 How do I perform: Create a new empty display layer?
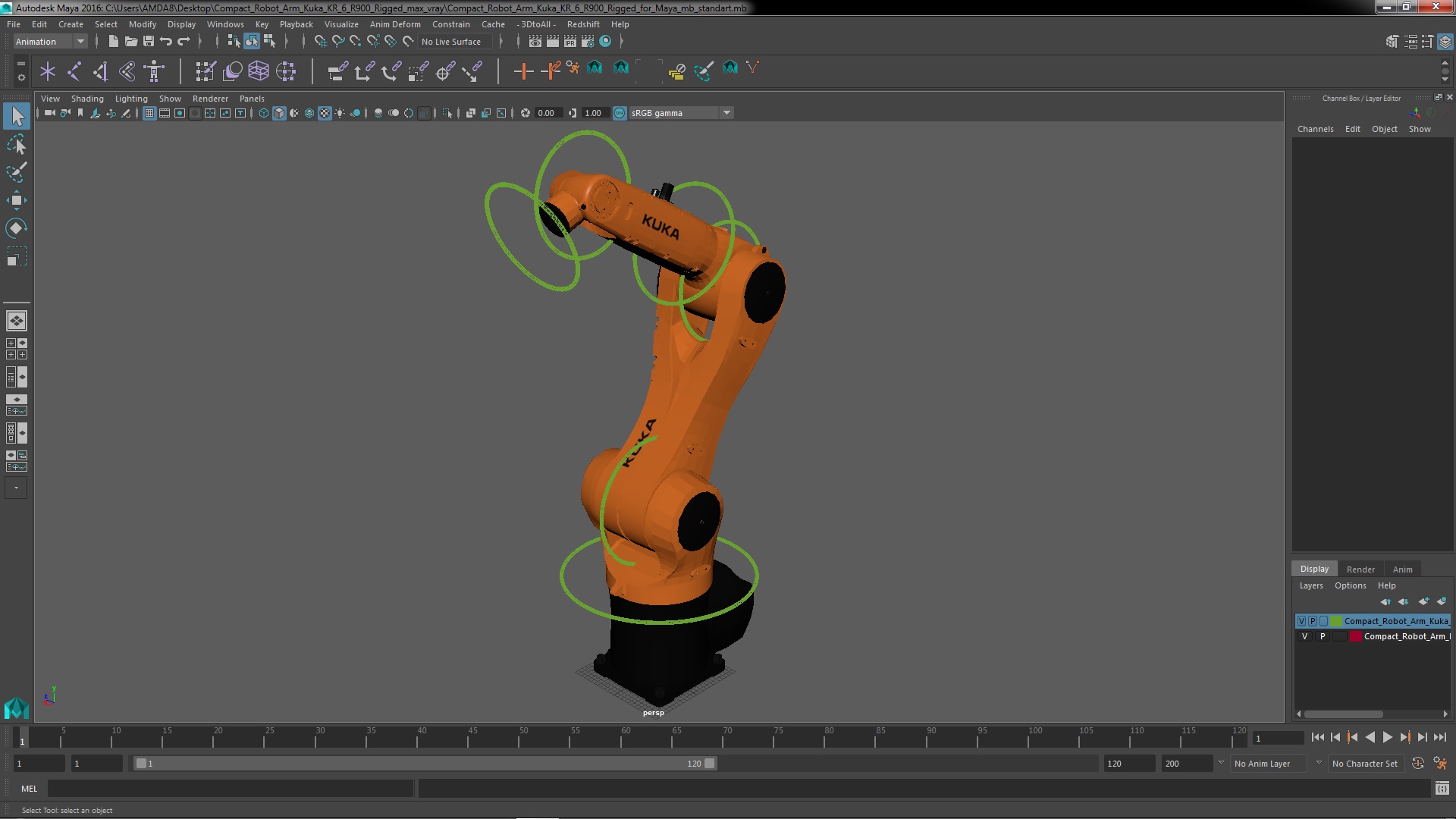1423,601
